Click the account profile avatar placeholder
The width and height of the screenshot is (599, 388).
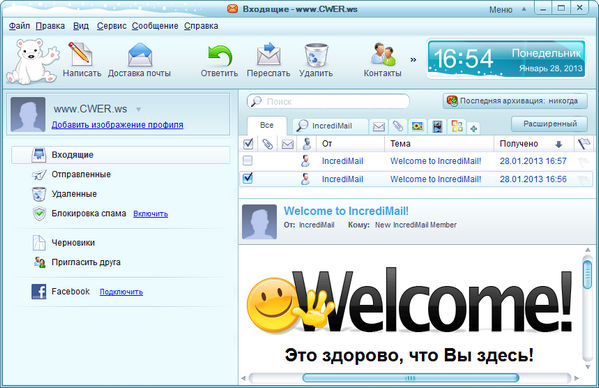pyautogui.click(x=28, y=114)
